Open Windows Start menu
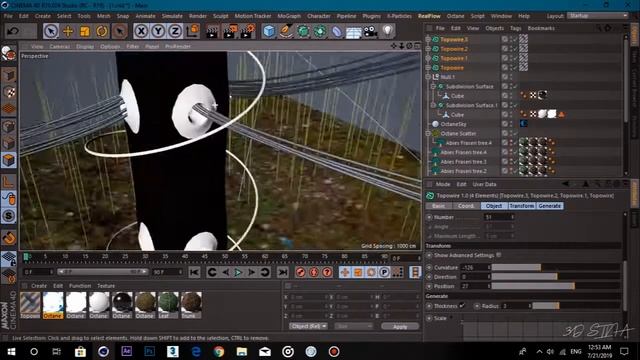Image resolution: width=640 pixels, height=360 pixels. coord(11,351)
